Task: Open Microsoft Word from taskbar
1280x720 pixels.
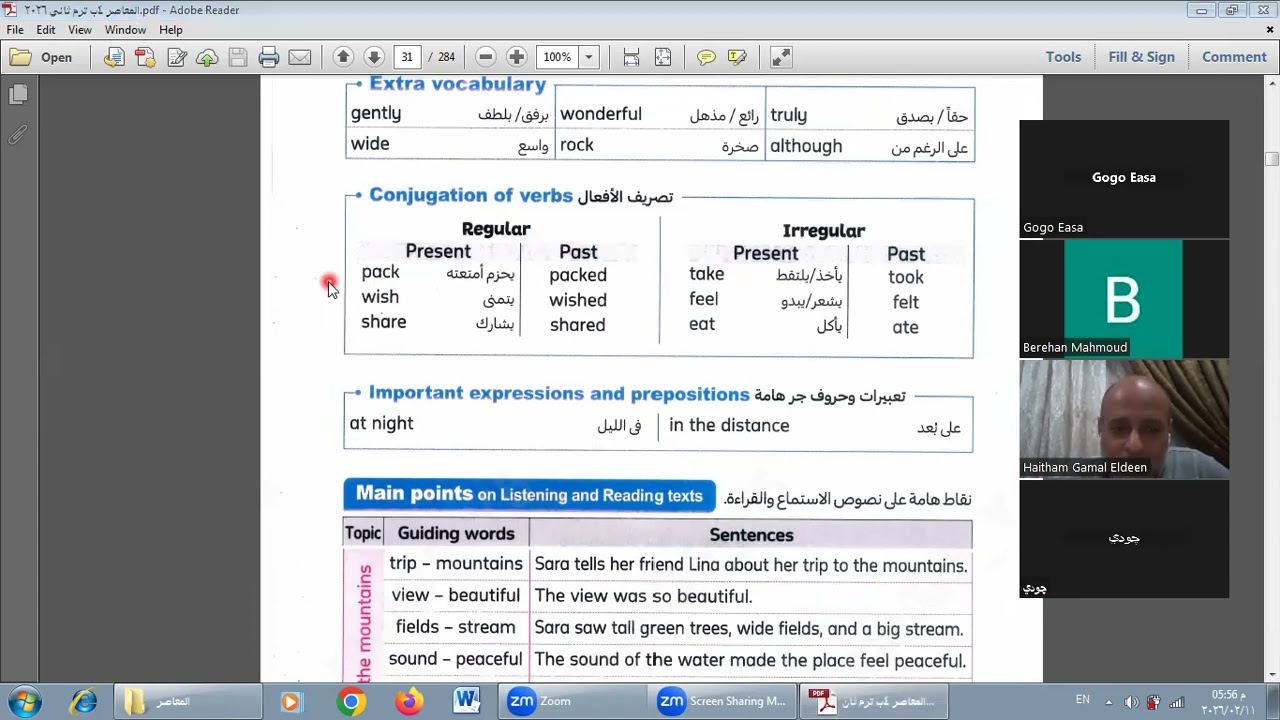Action: point(467,702)
